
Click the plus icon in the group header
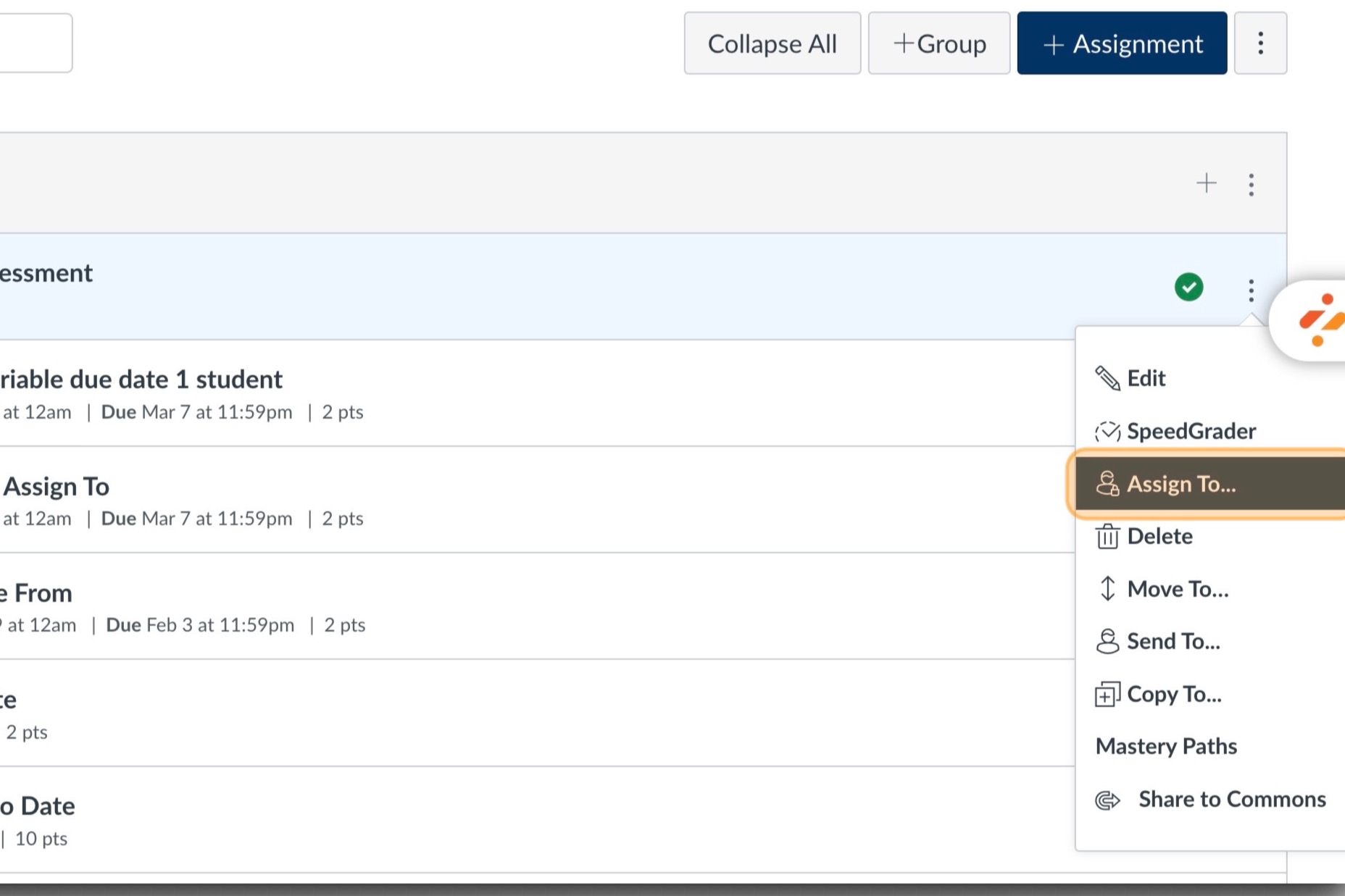[x=1207, y=183]
